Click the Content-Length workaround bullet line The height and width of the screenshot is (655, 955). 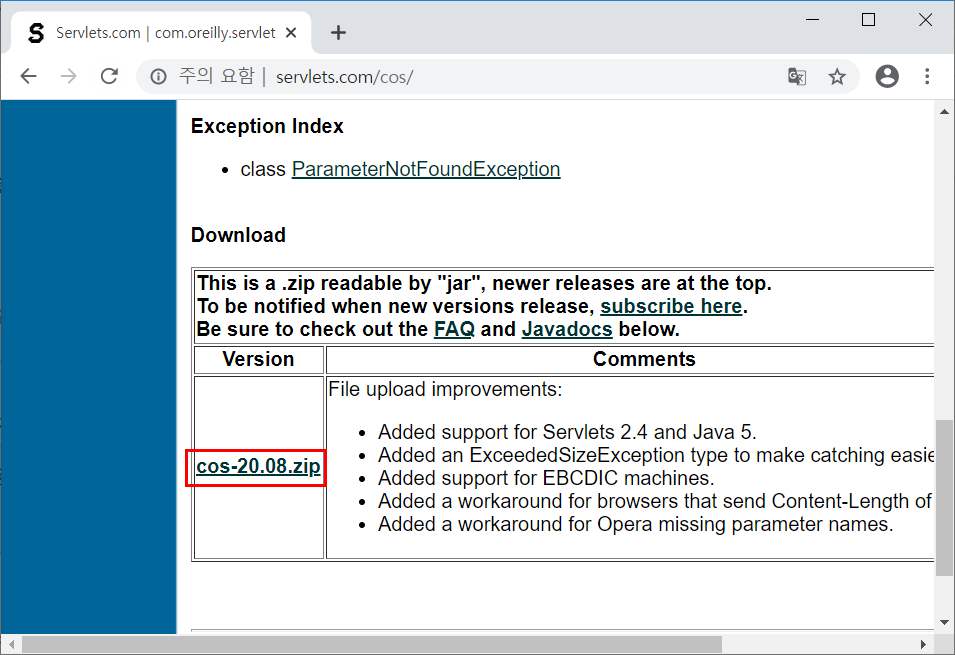(655, 501)
